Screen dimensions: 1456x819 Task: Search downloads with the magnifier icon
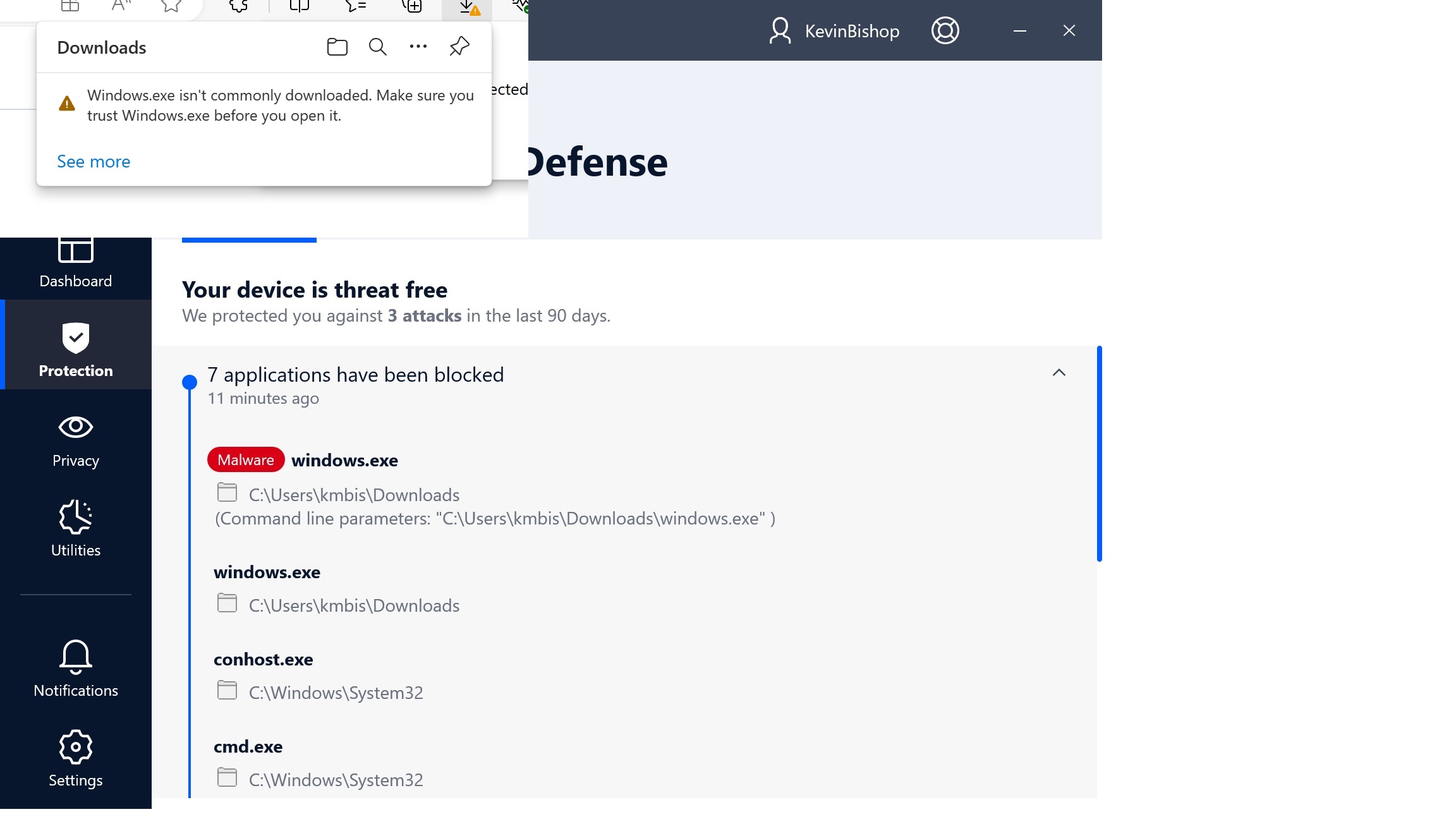pyautogui.click(x=377, y=47)
